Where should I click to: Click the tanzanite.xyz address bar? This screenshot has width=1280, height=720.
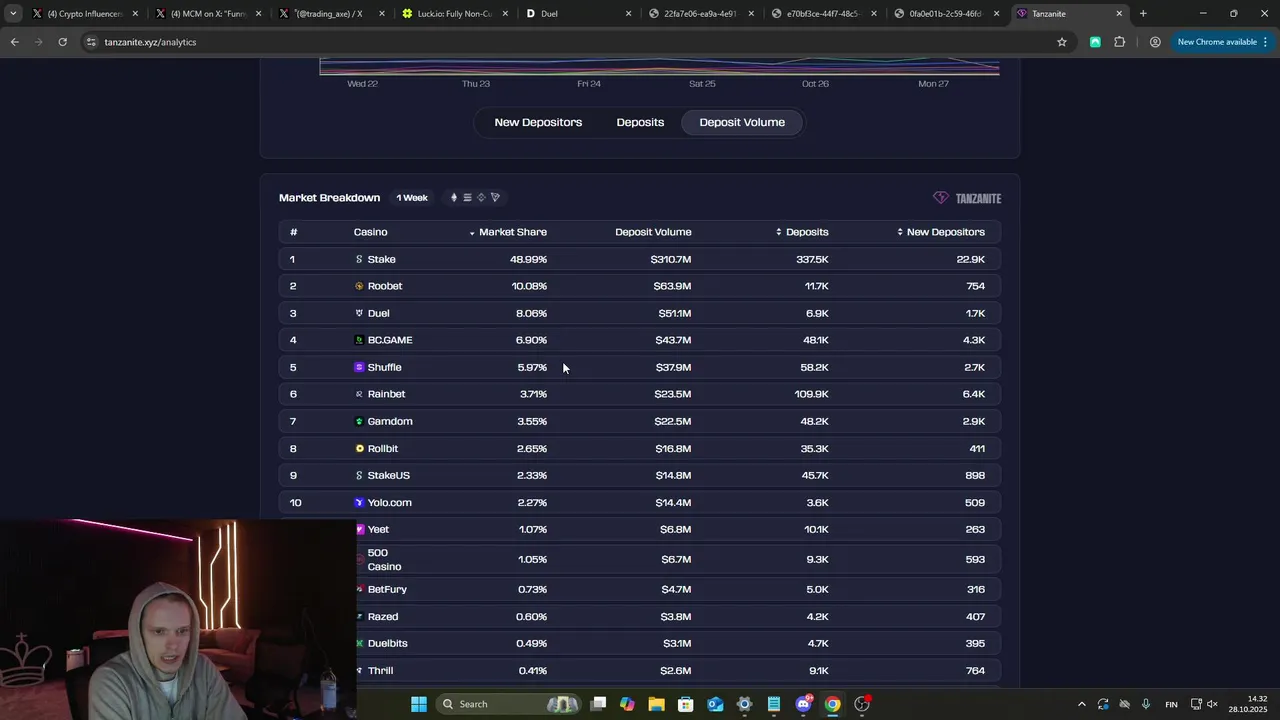coord(560,42)
